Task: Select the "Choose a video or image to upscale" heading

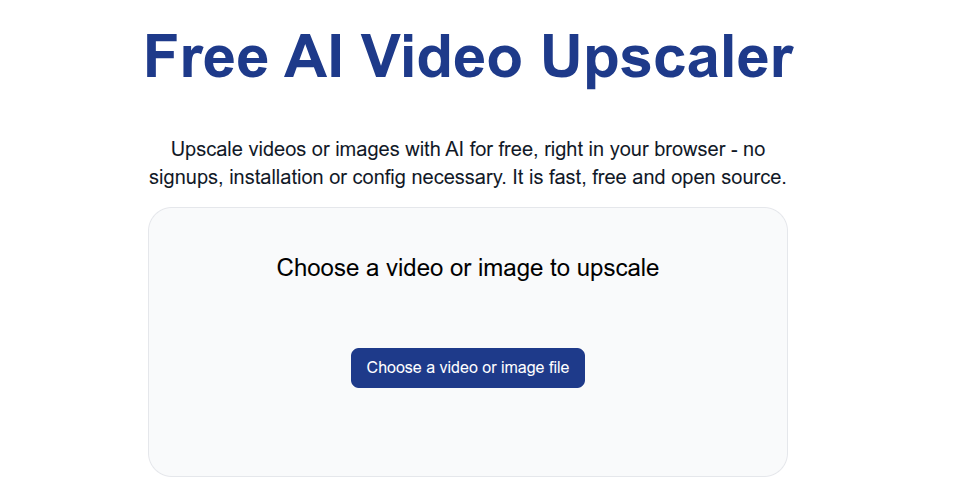Action: click(x=468, y=268)
